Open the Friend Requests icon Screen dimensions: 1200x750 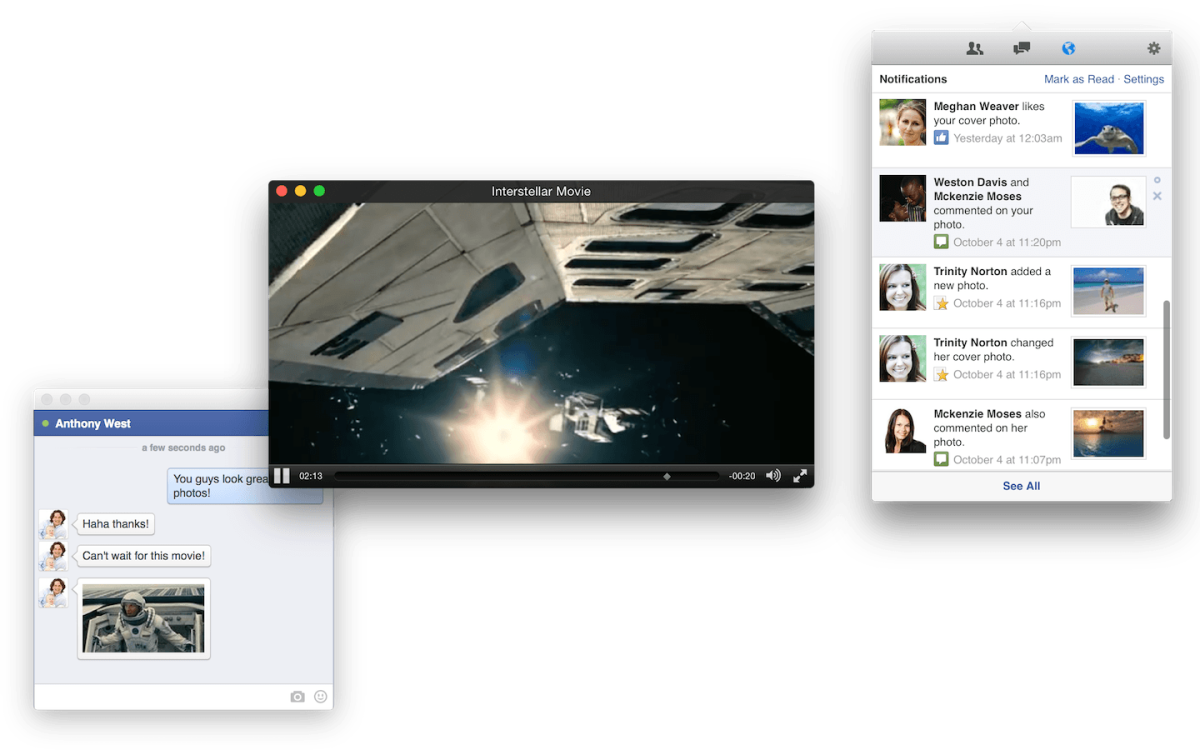coord(975,47)
